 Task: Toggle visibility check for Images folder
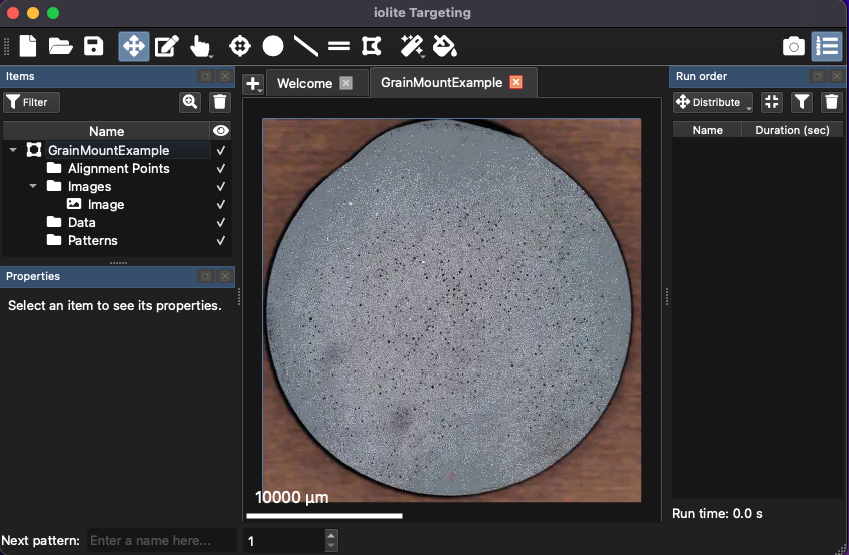click(x=220, y=186)
